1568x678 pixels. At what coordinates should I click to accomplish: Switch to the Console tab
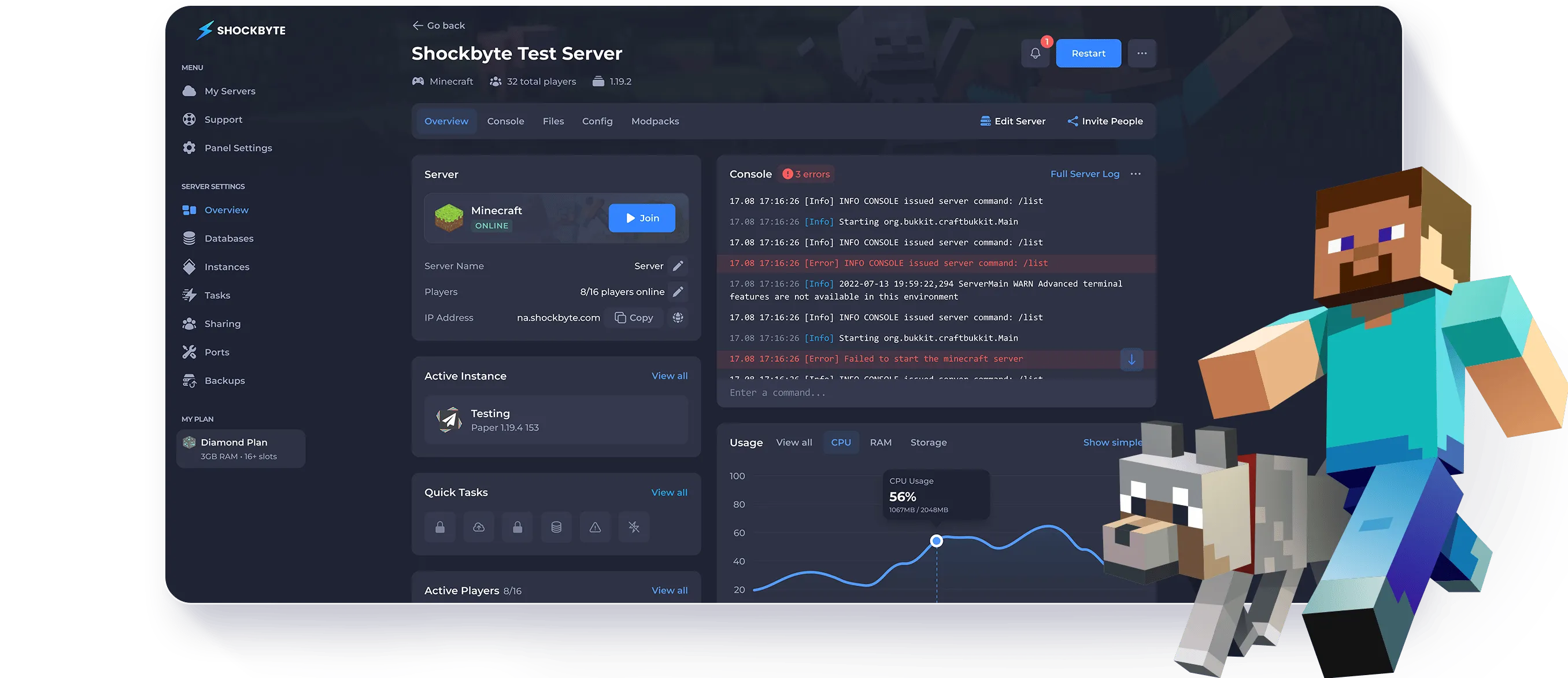pyautogui.click(x=505, y=120)
